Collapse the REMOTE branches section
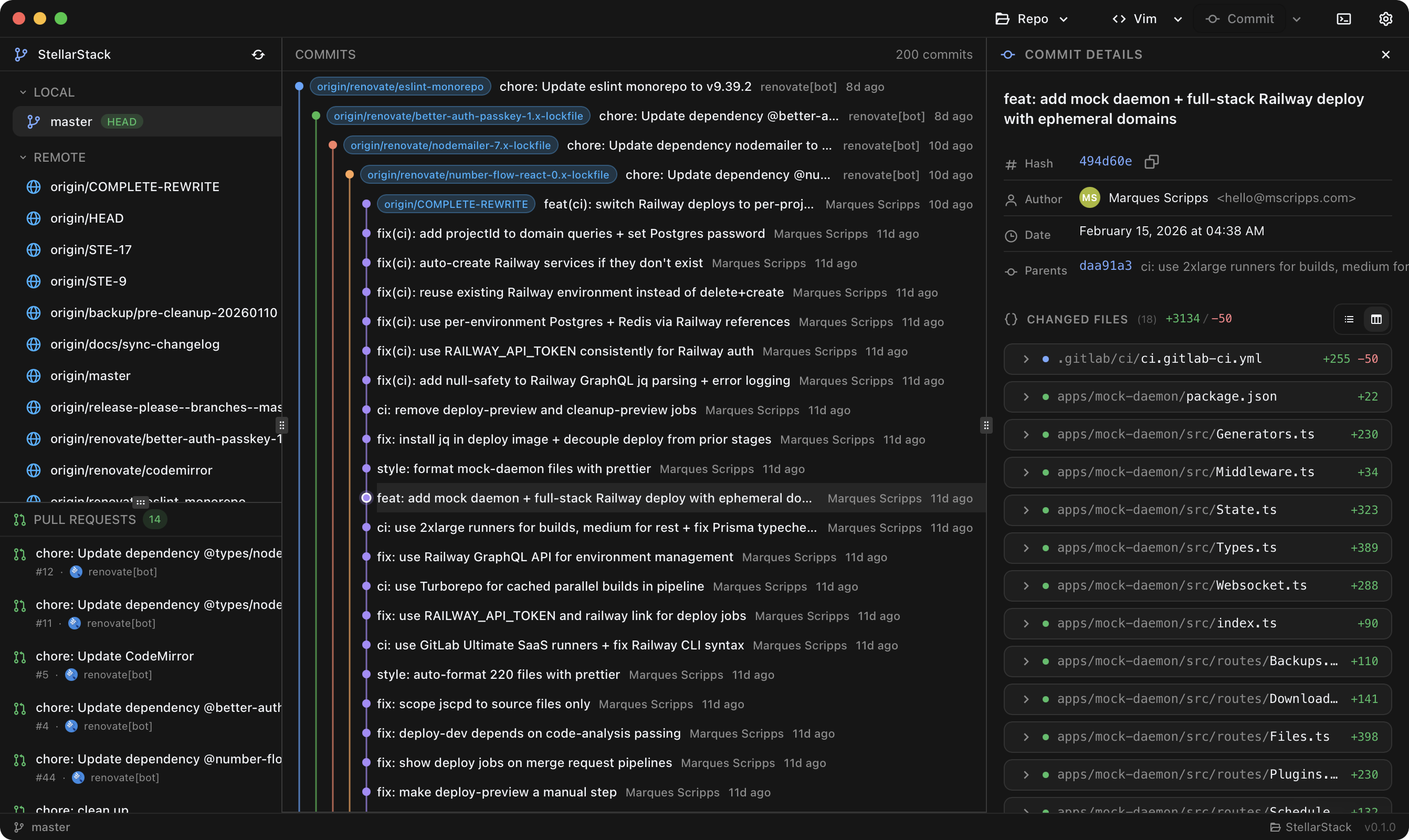 [x=23, y=157]
